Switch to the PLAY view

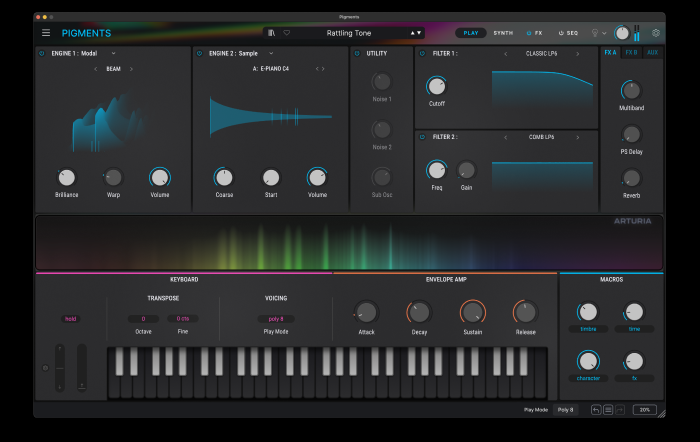471,33
